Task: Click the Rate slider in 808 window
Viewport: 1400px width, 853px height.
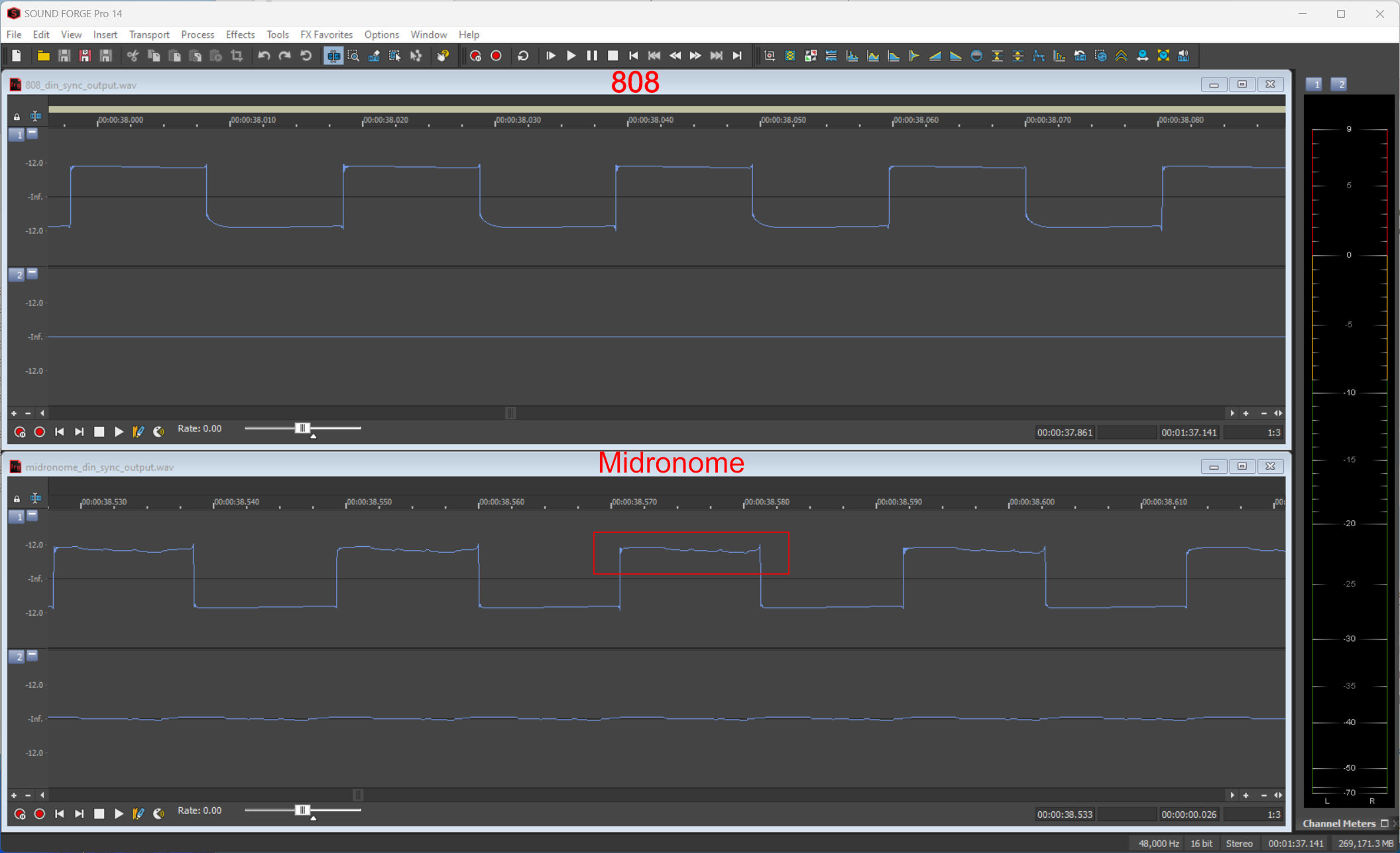Action: tap(302, 429)
